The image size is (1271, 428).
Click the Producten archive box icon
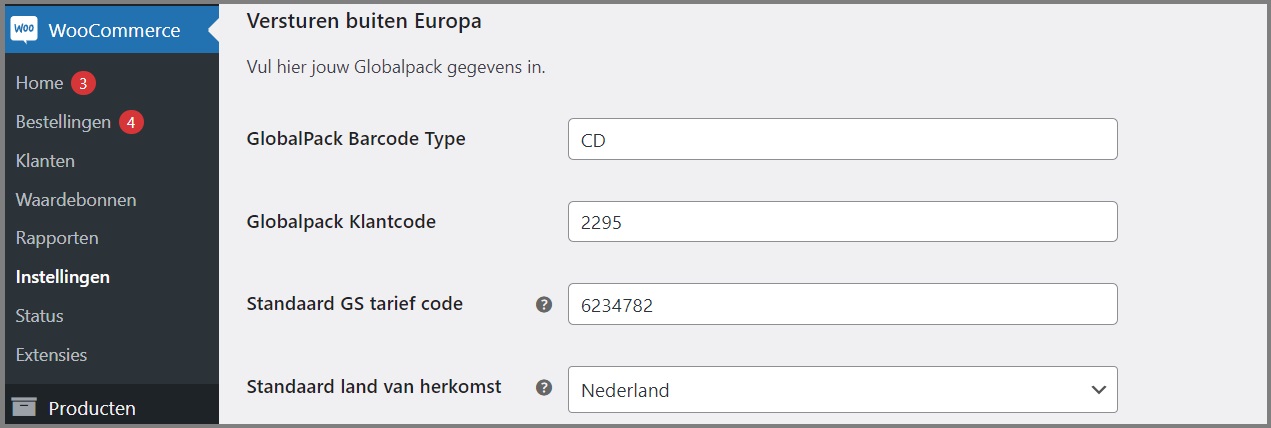pos(23,408)
